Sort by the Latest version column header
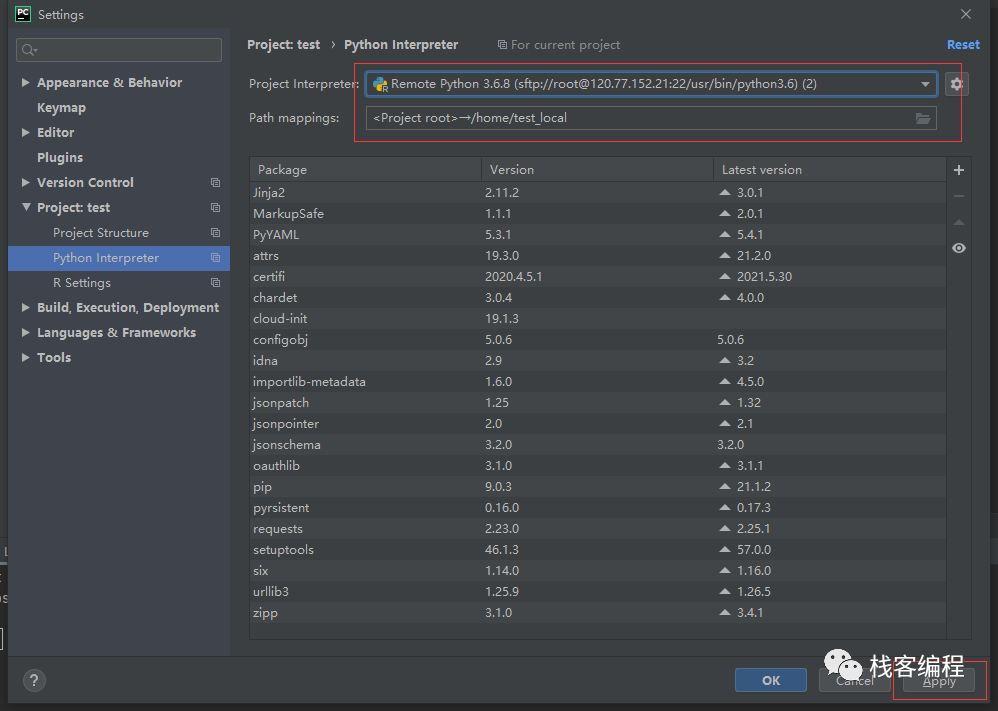The image size is (998, 711). [829, 170]
